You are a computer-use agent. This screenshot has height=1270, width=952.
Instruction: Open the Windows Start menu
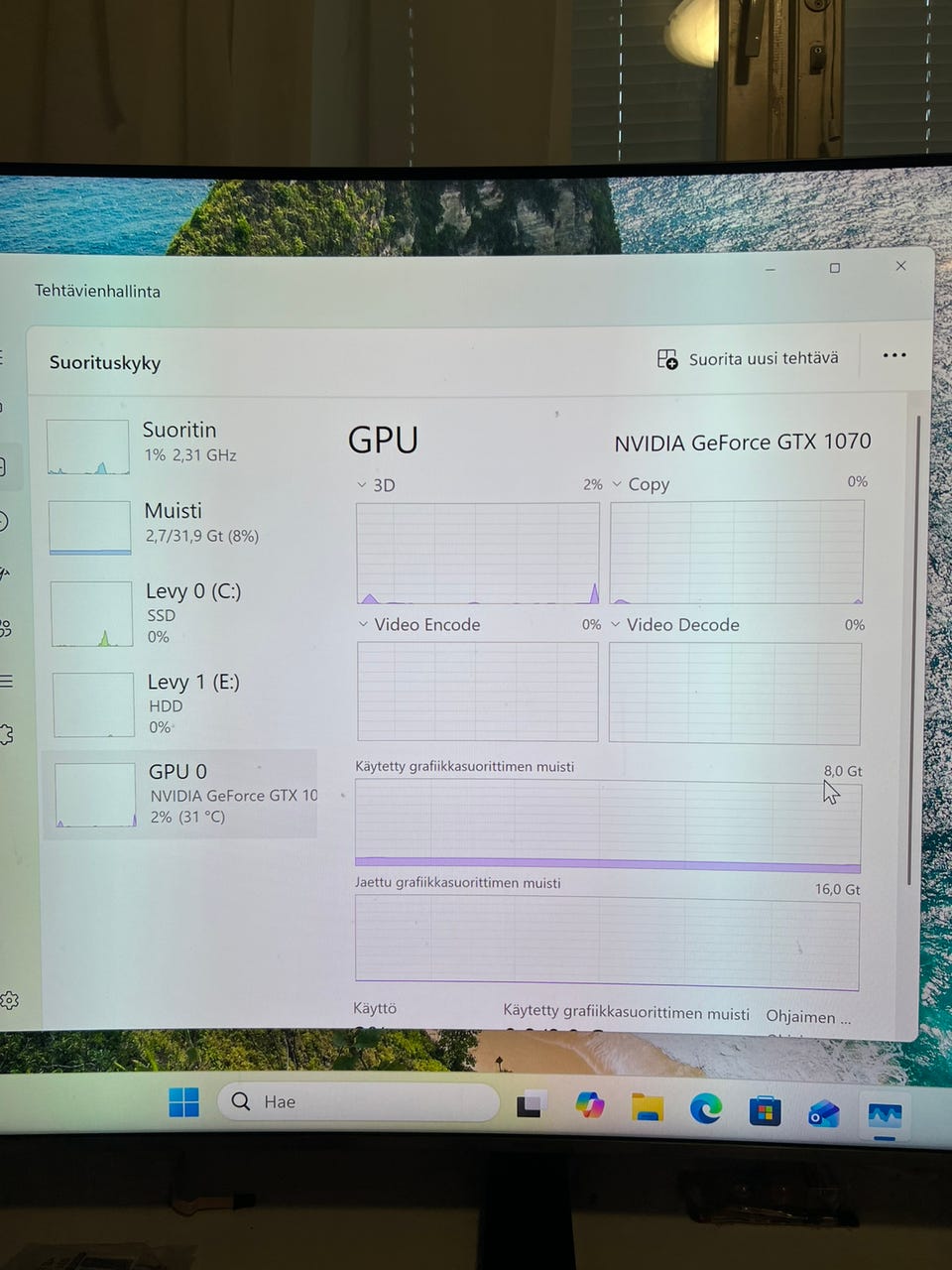[x=183, y=1101]
